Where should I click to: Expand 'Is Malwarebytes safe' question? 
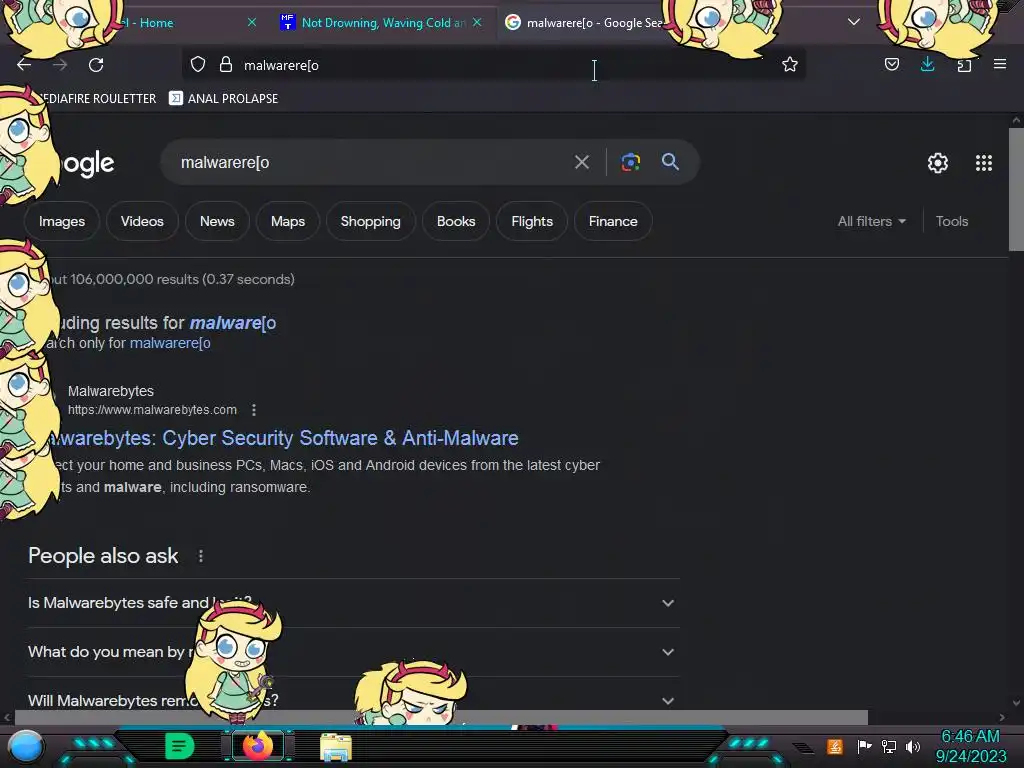click(353, 603)
